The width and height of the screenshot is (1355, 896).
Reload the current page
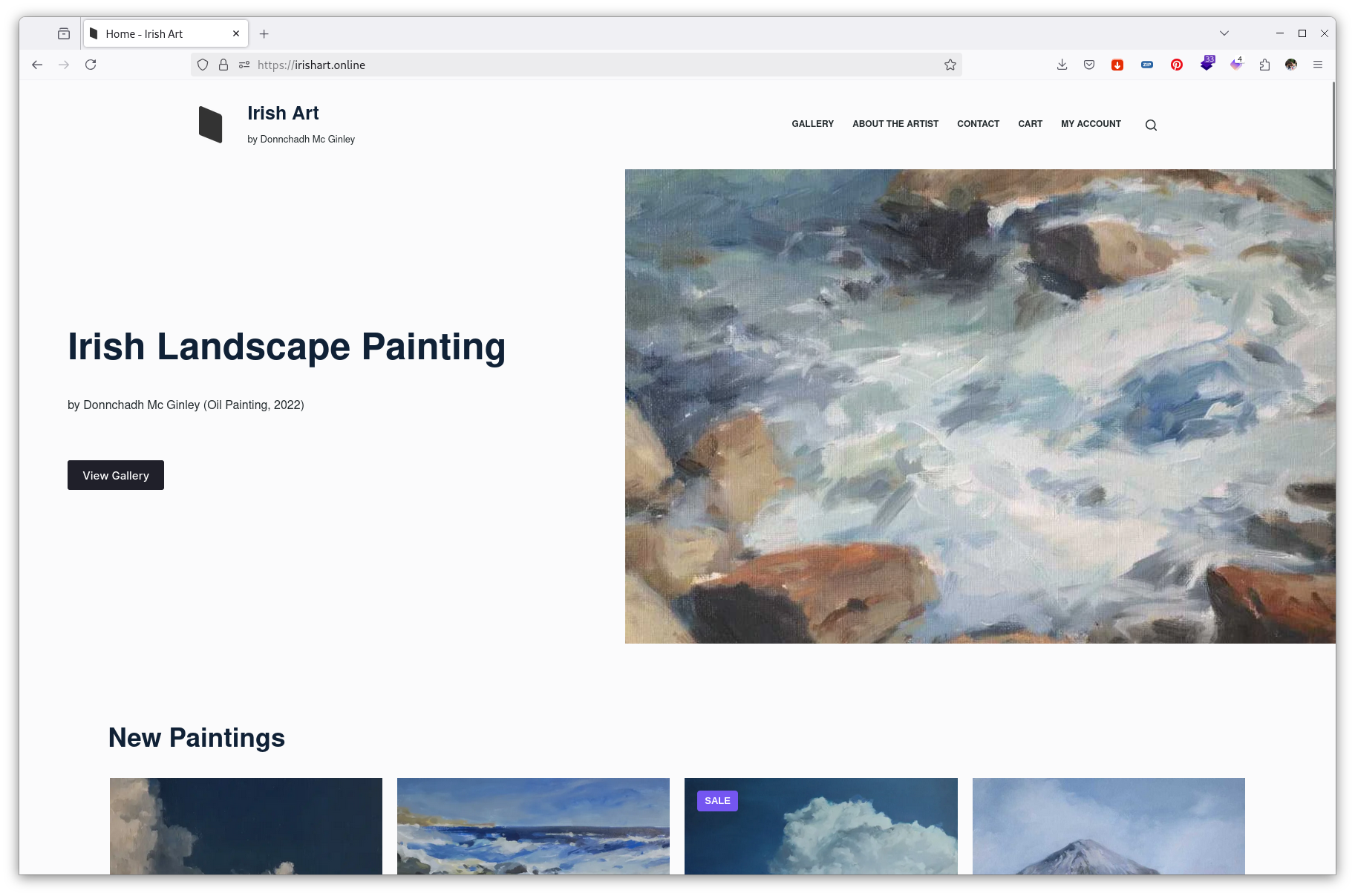91,65
